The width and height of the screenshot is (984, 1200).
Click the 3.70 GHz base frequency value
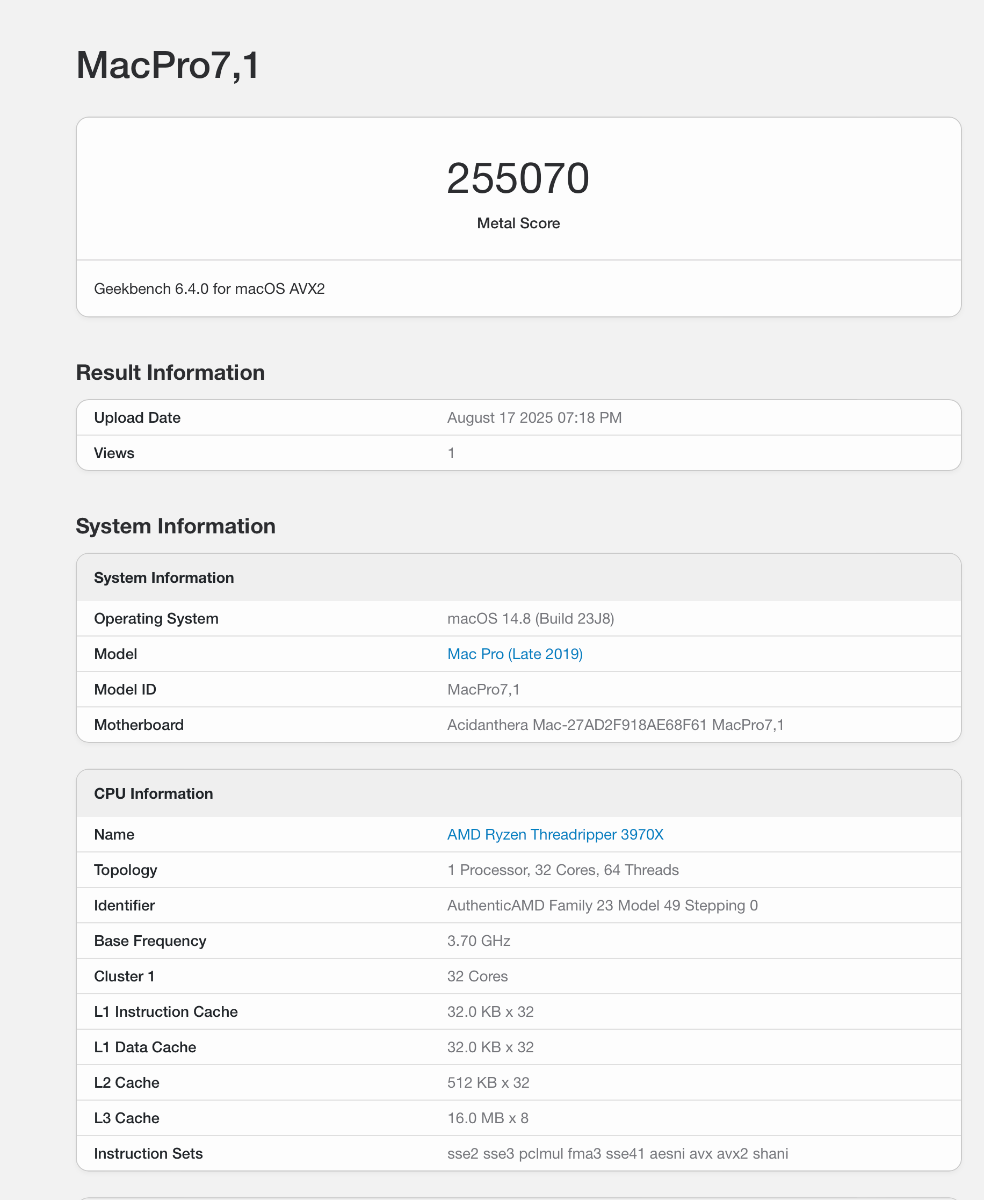point(478,941)
